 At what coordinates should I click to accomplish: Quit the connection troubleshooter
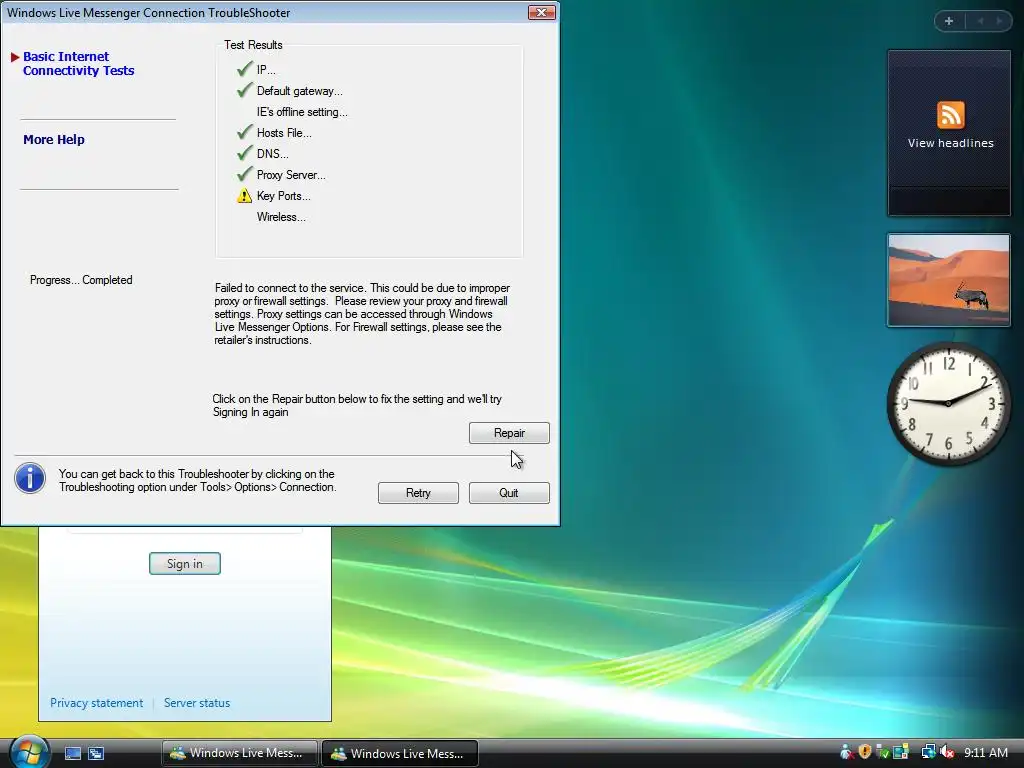(509, 493)
